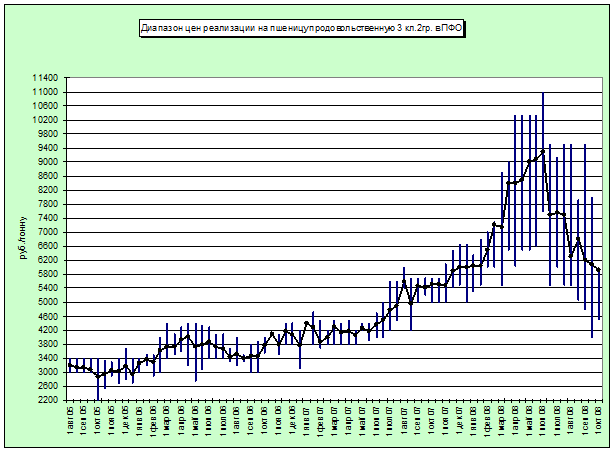Click the 6200 label on the Y axis
The width and height of the screenshot is (615, 452).
[48, 260]
